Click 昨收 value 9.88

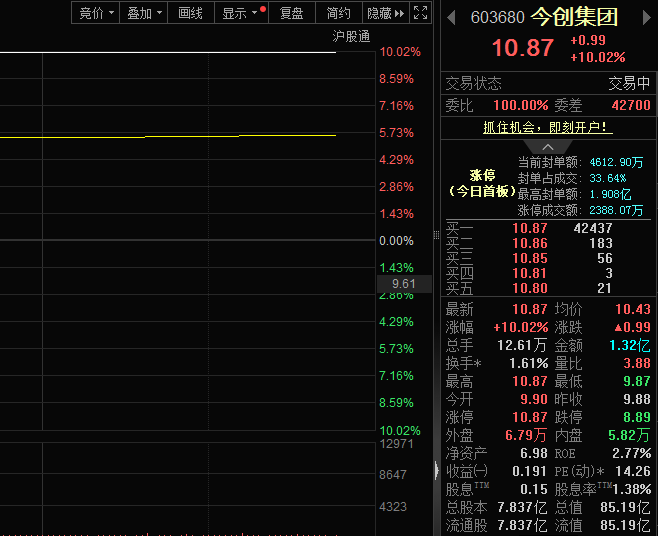[x=637, y=399]
